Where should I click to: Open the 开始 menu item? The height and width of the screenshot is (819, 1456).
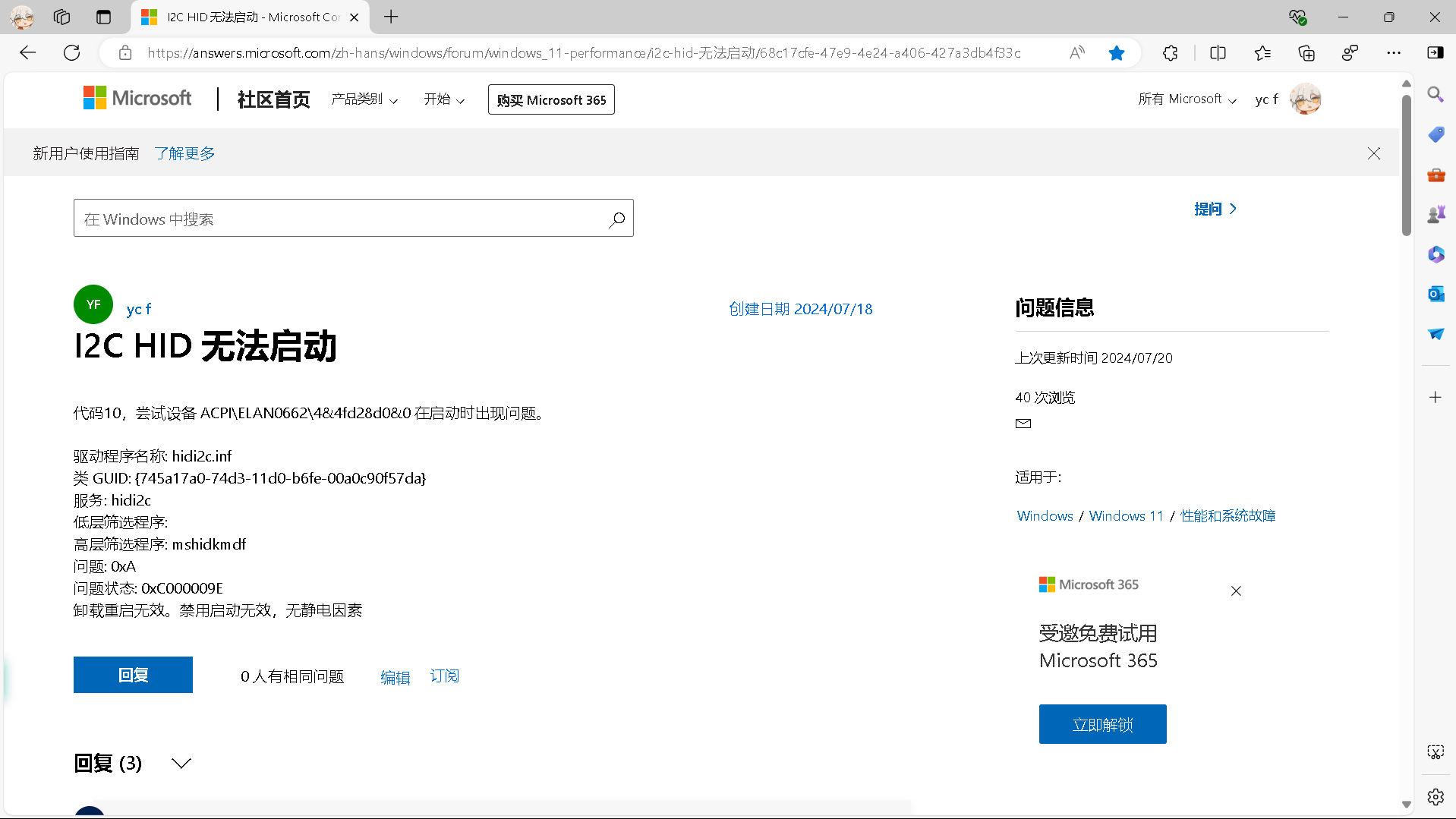click(x=443, y=99)
